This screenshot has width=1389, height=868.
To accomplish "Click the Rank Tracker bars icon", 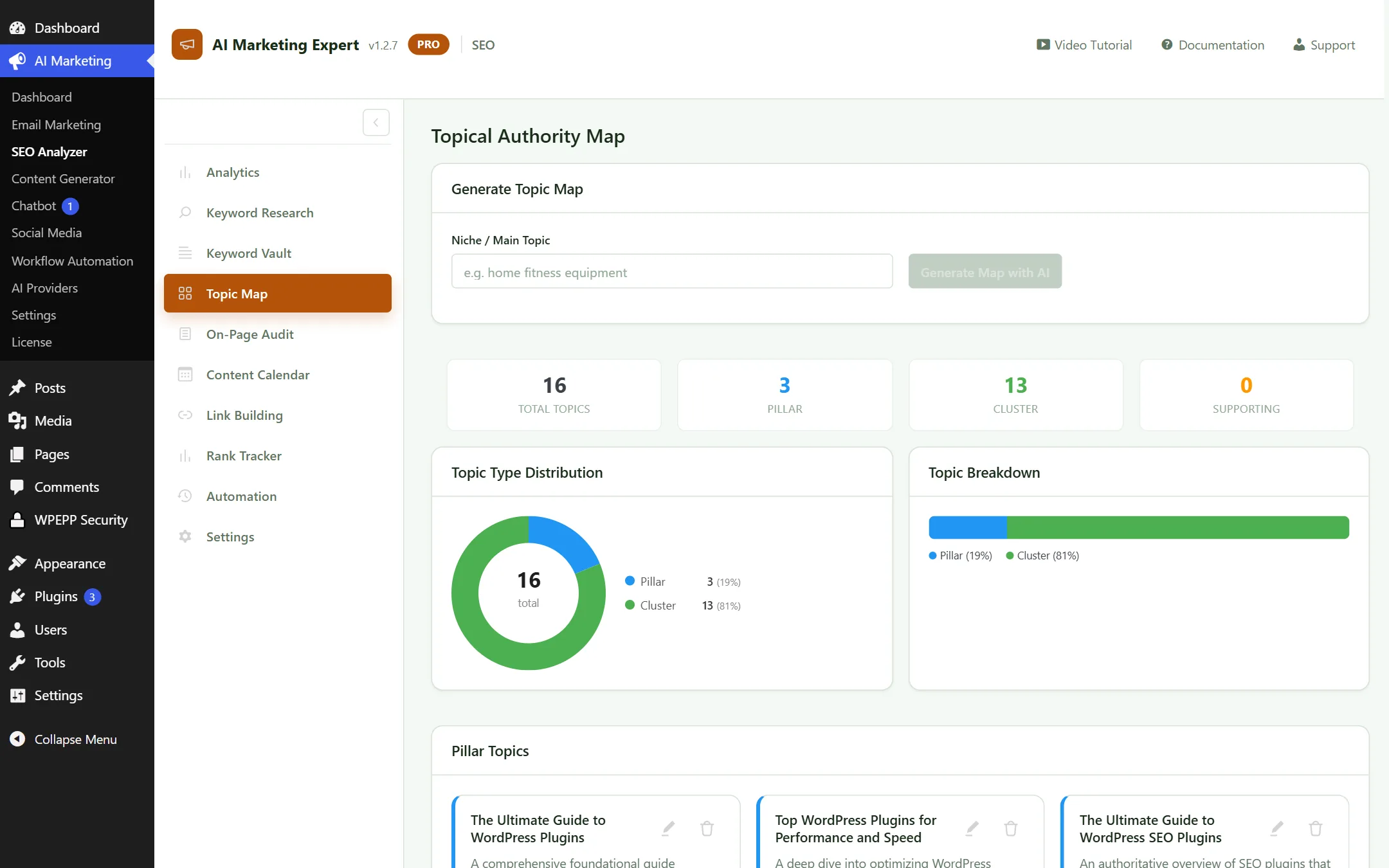I will [x=185, y=456].
